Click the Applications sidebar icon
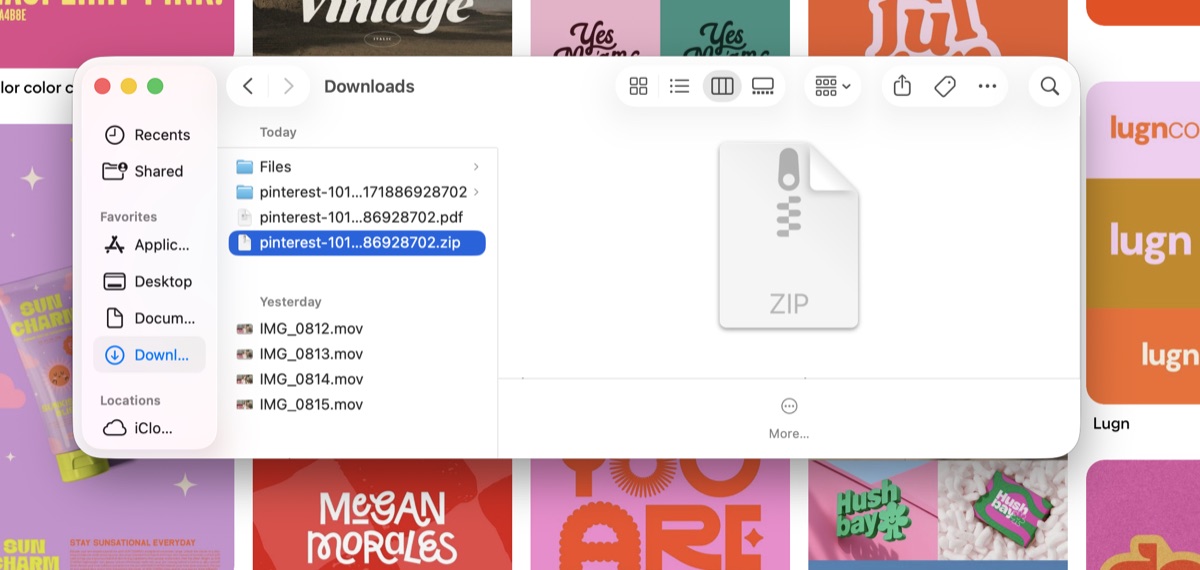 coord(114,245)
